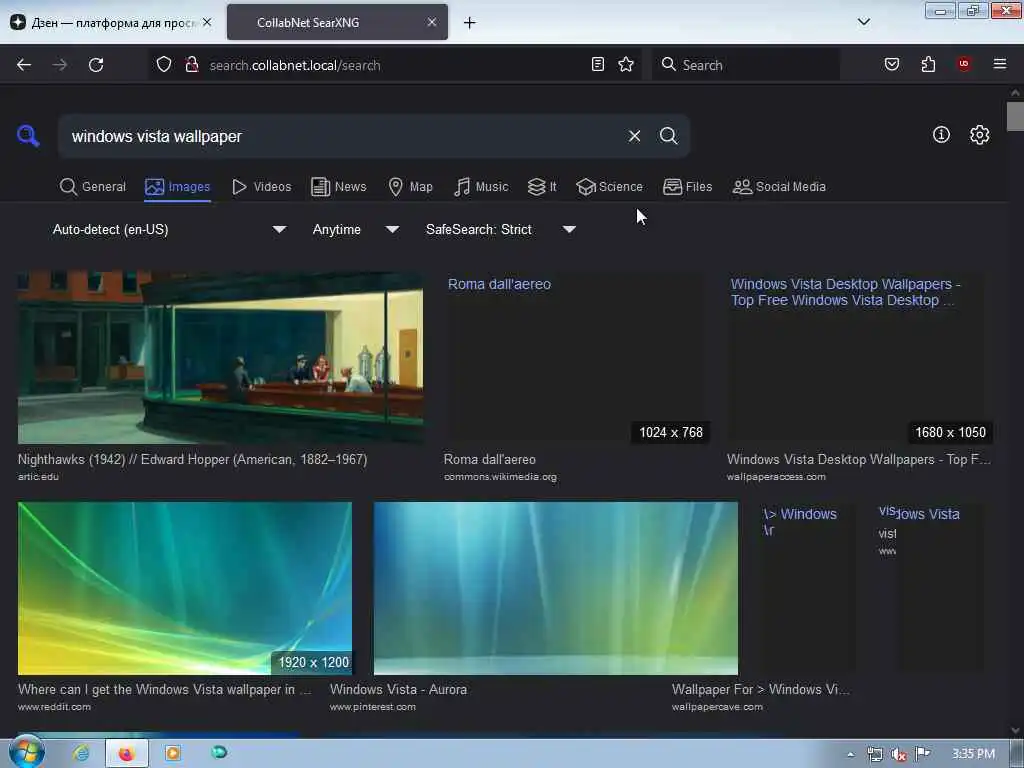Image resolution: width=1024 pixels, height=768 pixels.
Task: Focus the Firefox Search box
Action: (746, 65)
